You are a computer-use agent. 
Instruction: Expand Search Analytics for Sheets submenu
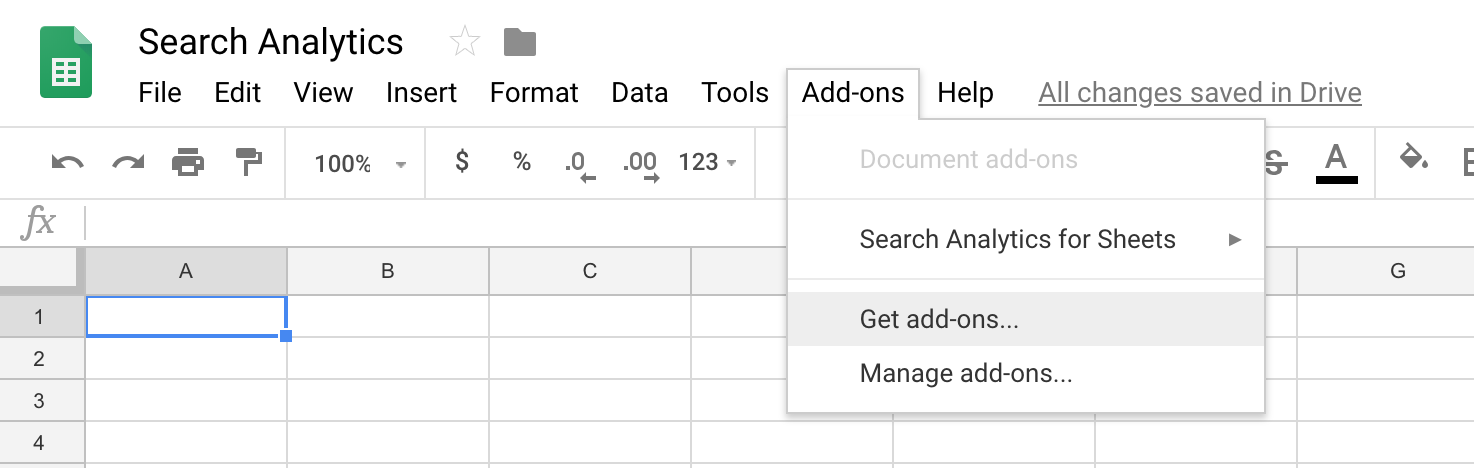point(1027,239)
